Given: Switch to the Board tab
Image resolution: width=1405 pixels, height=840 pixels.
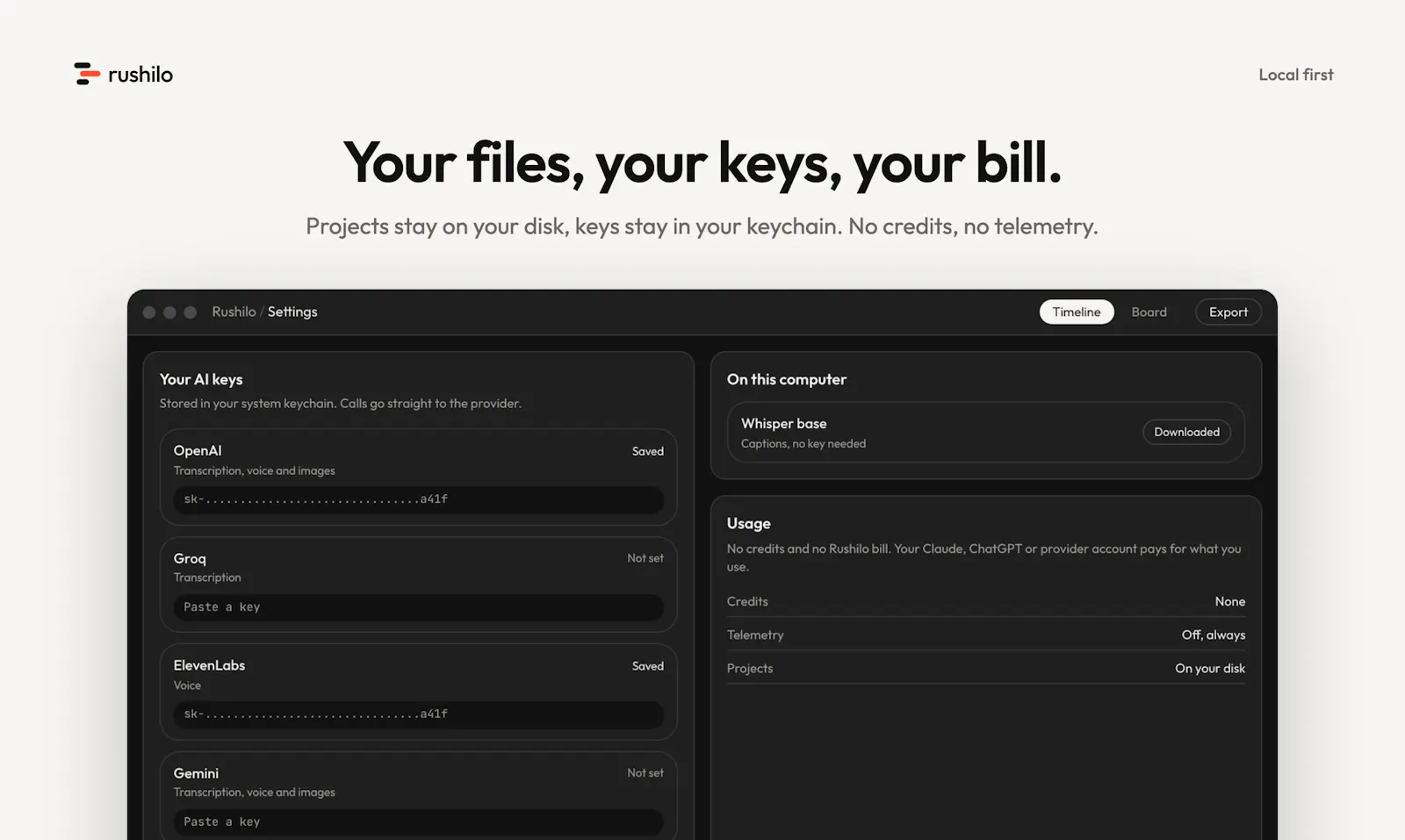Looking at the screenshot, I should pyautogui.click(x=1149, y=312).
